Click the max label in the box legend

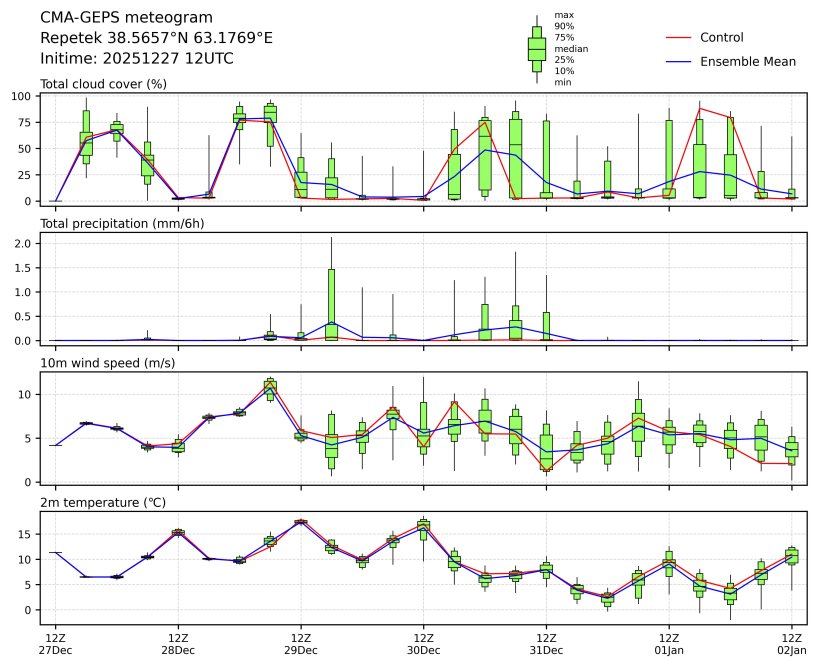(x=564, y=15)
